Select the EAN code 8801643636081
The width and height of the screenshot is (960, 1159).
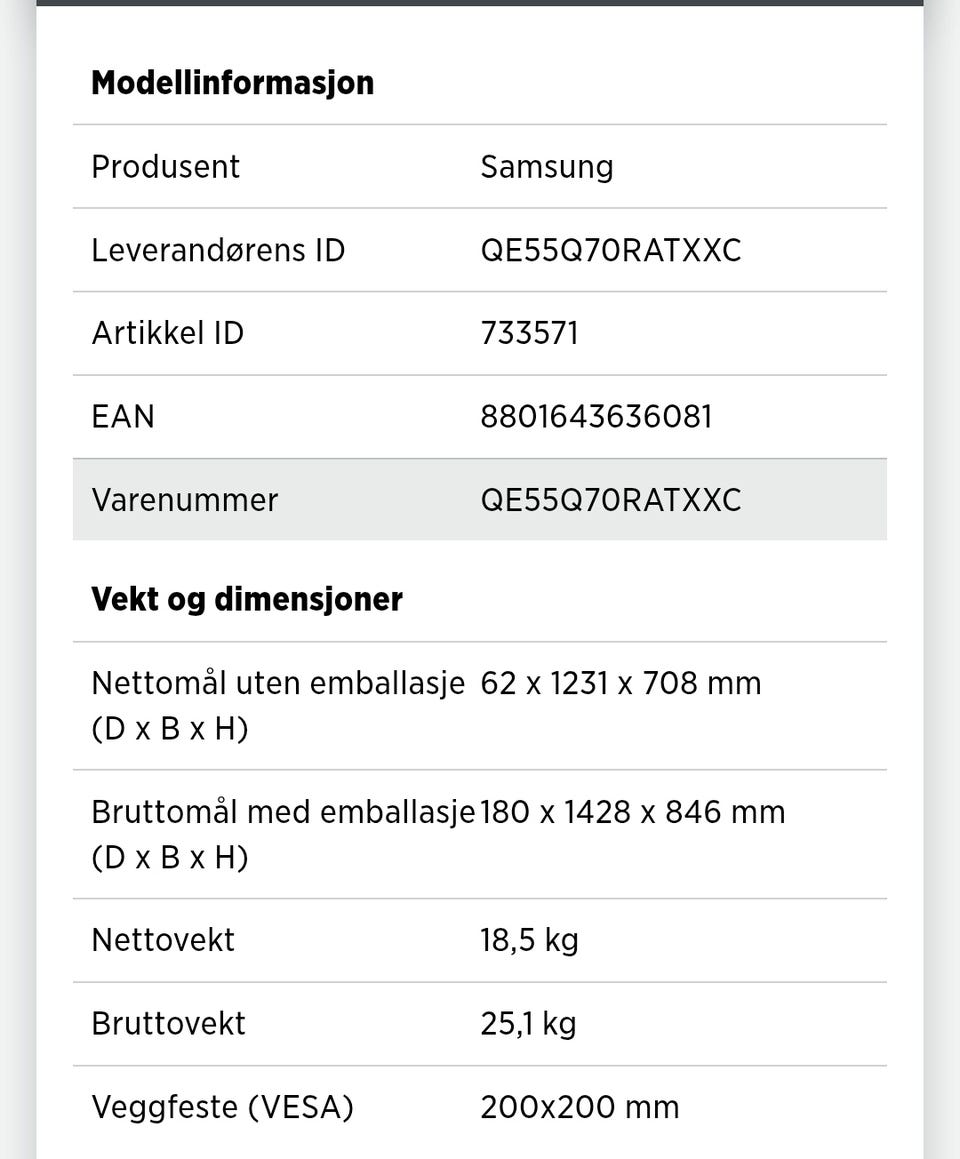[x=596, y=415]
